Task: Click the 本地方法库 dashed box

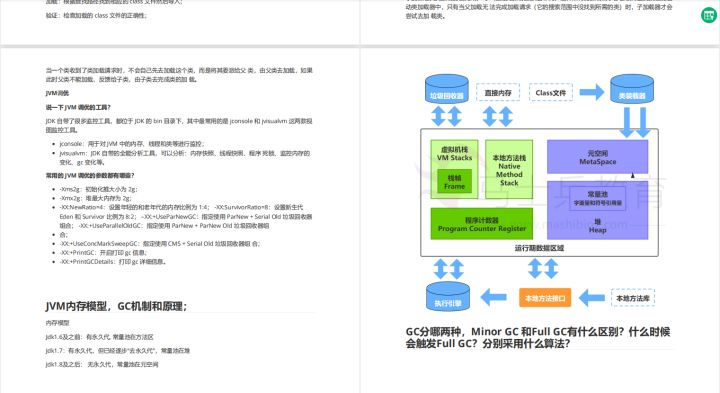Action: [x=633, y=298]
